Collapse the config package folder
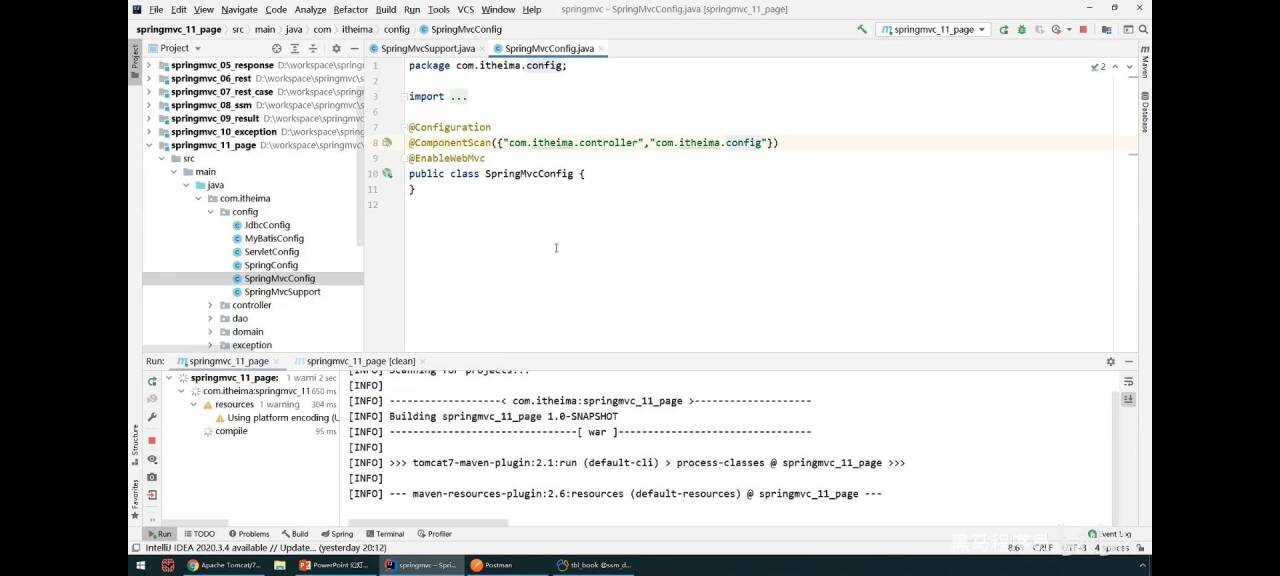 coord(210,212)
